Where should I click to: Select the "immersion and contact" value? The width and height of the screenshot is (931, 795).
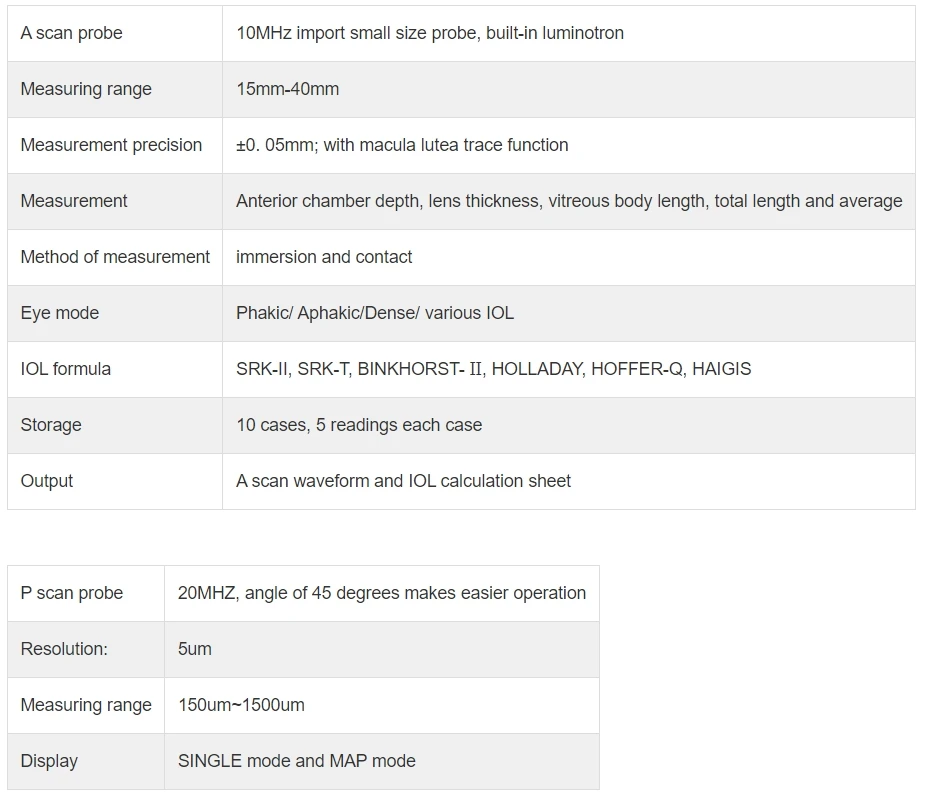point(324,257)
